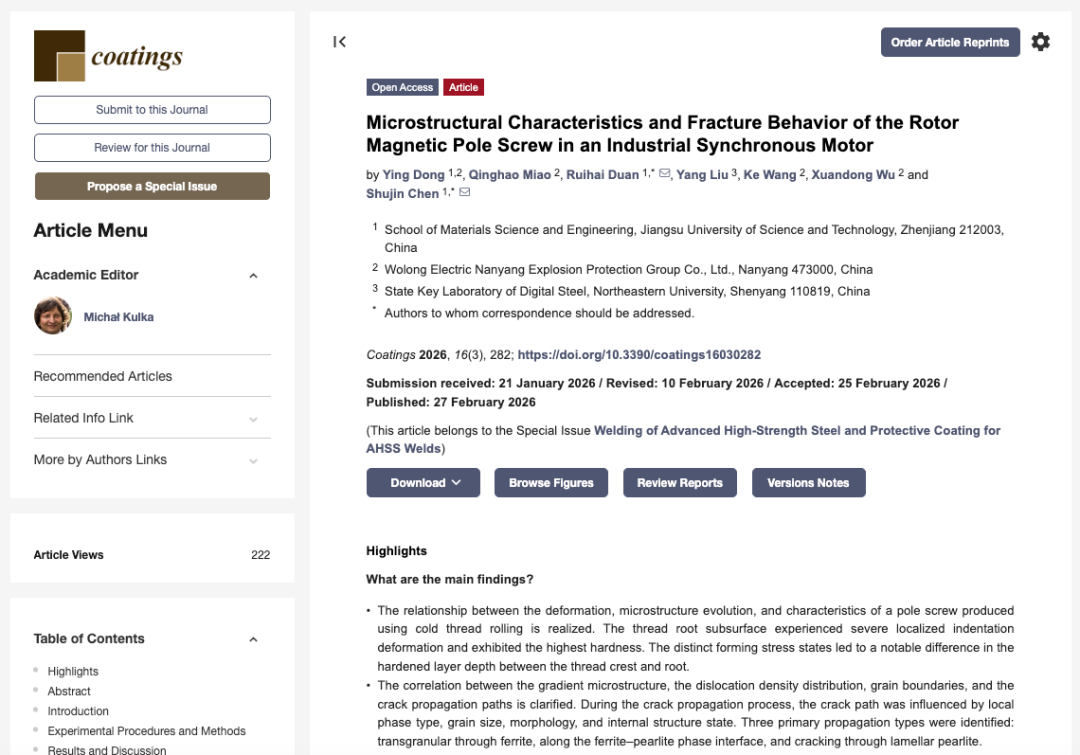
Task: Click Order Article Reprints button
Action: point(950,42)
